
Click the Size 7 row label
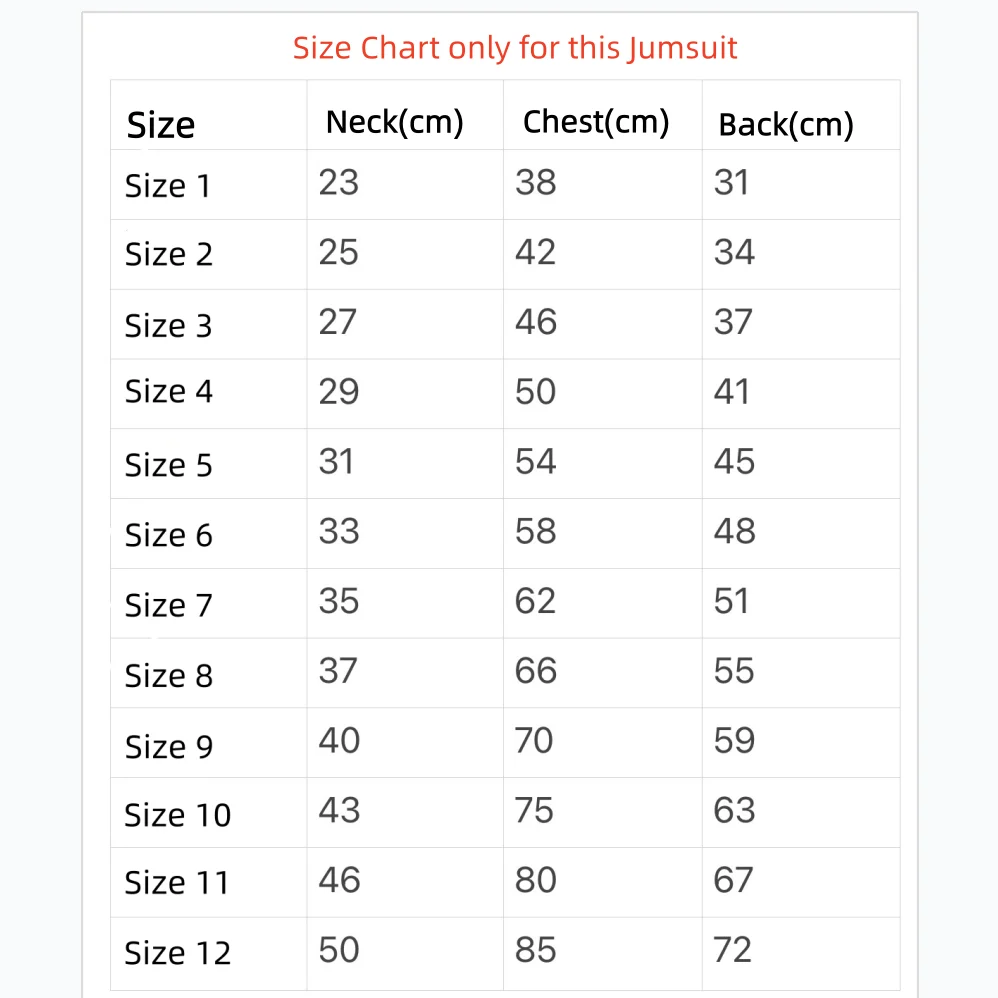point(168,605)
